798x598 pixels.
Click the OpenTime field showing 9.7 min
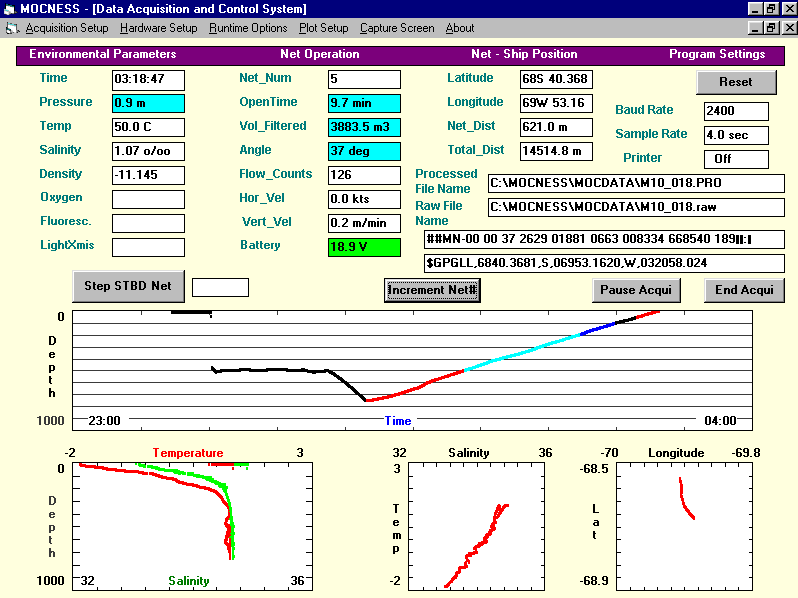coord(364,103)
